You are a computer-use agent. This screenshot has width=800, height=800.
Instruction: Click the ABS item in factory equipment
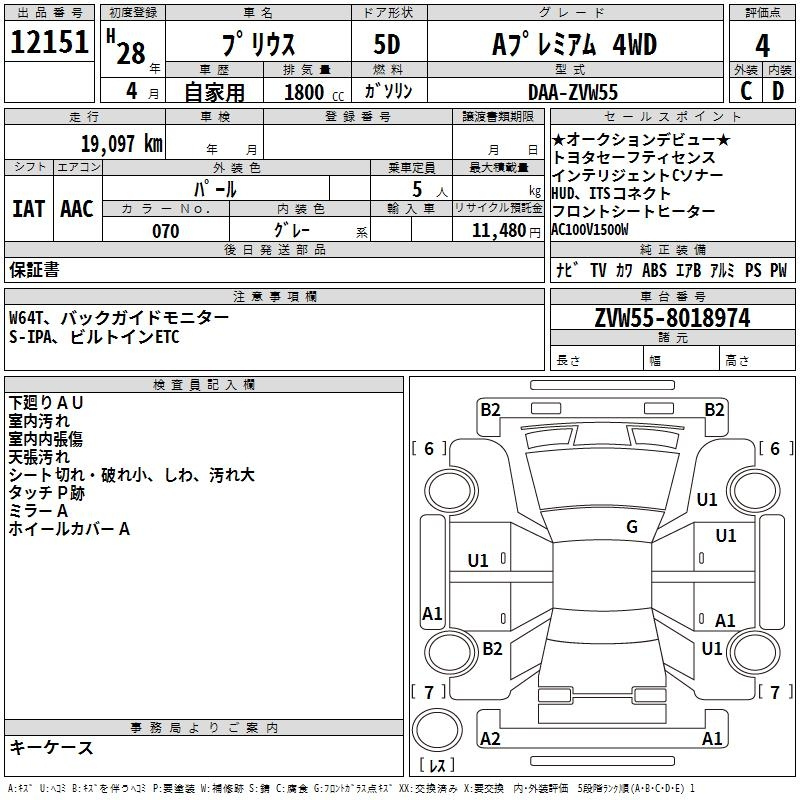click(654, 270)
